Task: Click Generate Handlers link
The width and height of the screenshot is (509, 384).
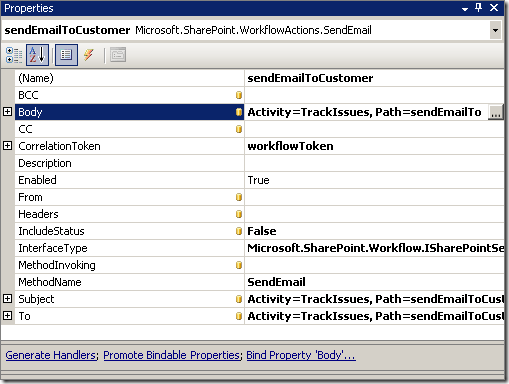Action: 51,355
